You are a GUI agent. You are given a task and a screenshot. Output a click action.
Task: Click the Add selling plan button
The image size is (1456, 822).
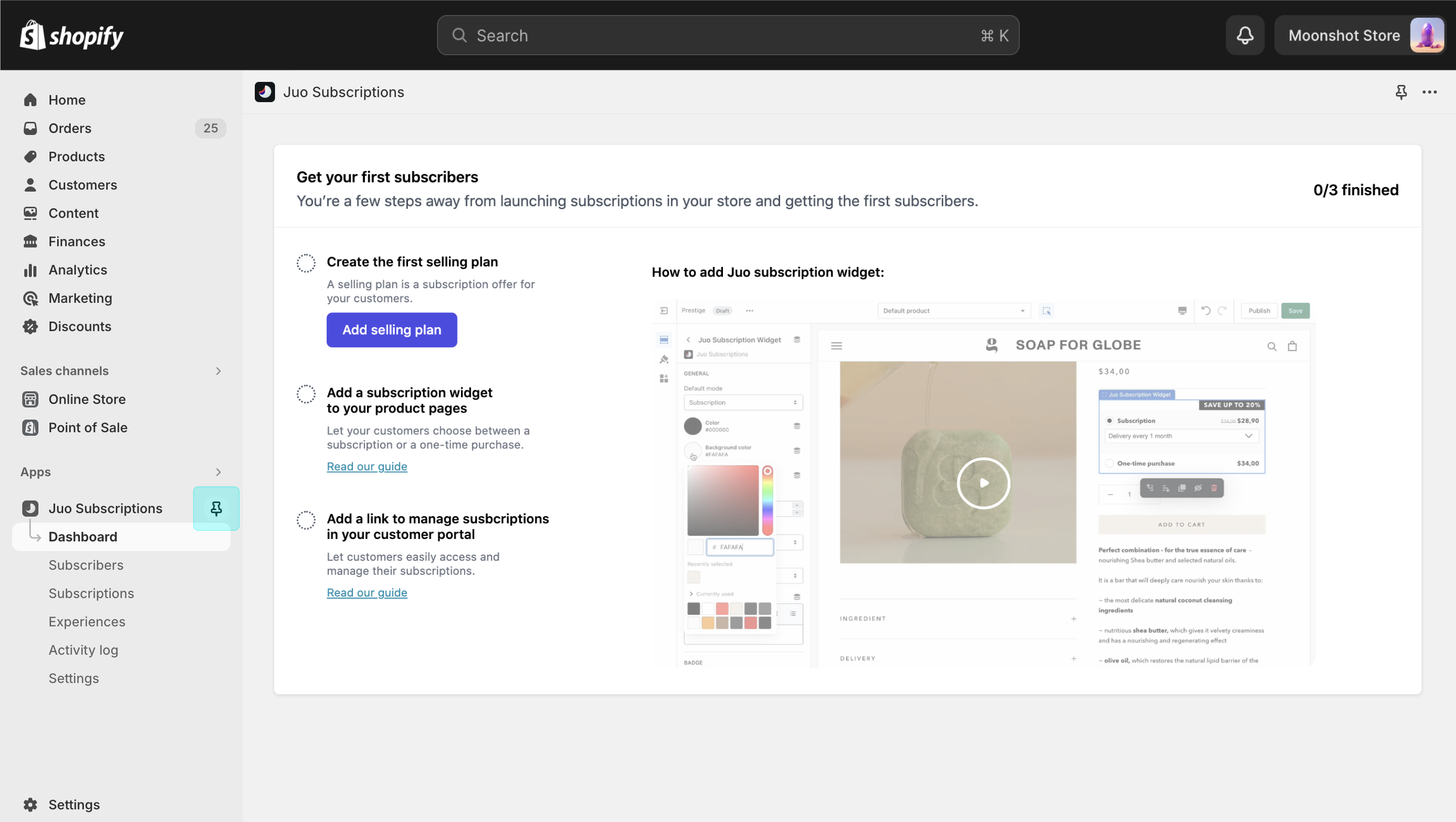point(392,329)
